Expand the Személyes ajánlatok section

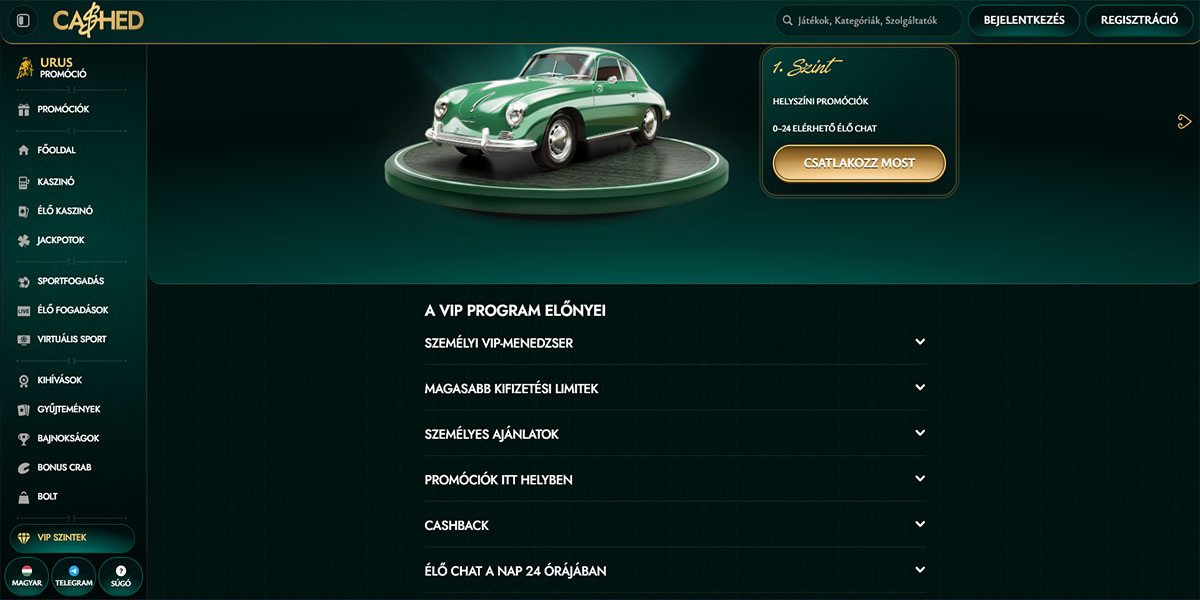point(675,434)
